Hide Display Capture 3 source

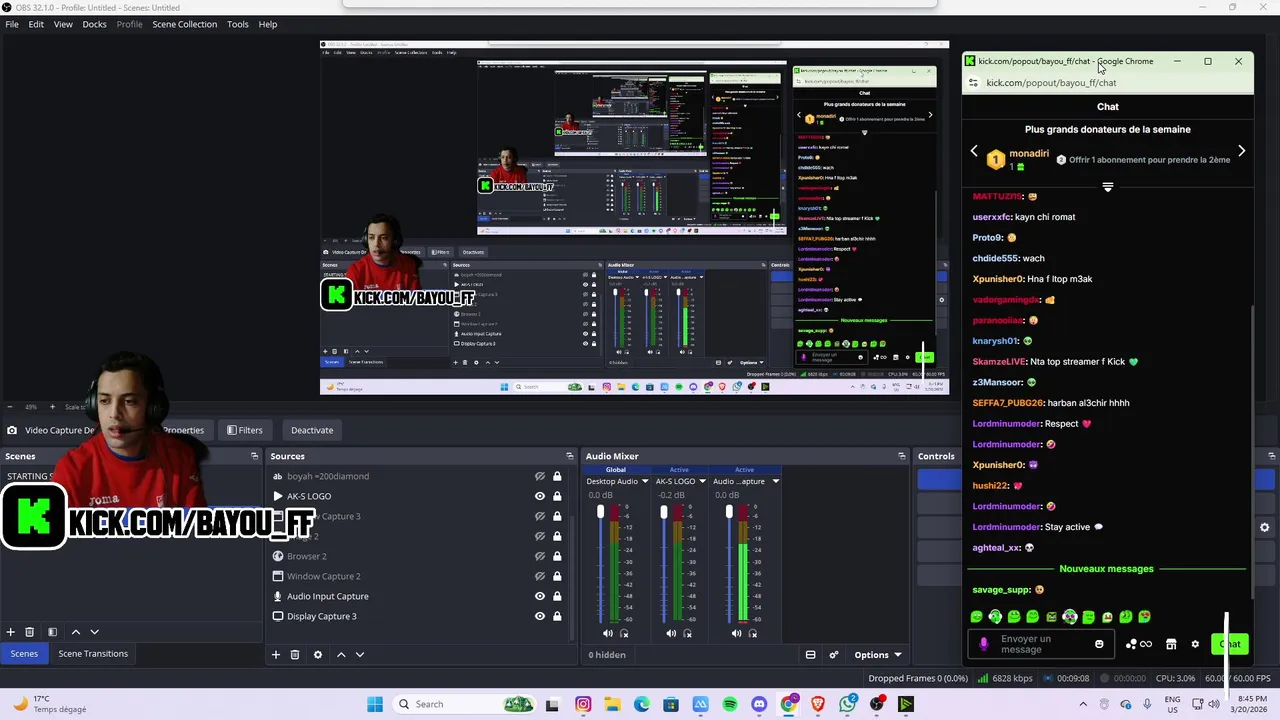(x=540, y=616)
